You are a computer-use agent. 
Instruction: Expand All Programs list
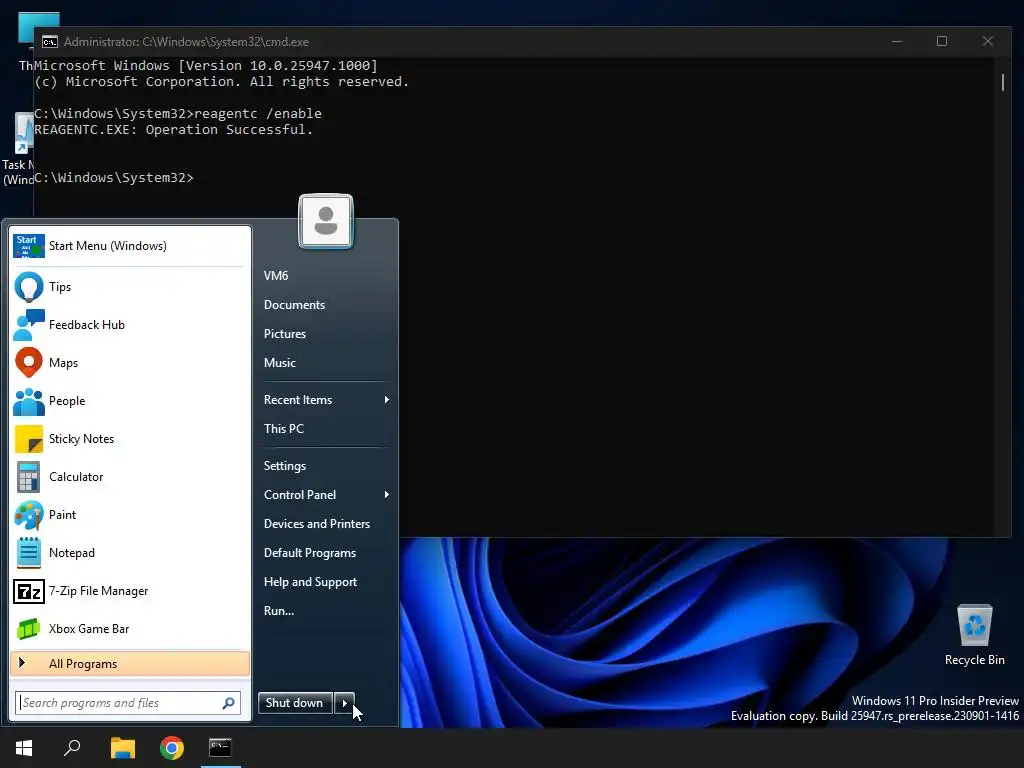(130, 664)
